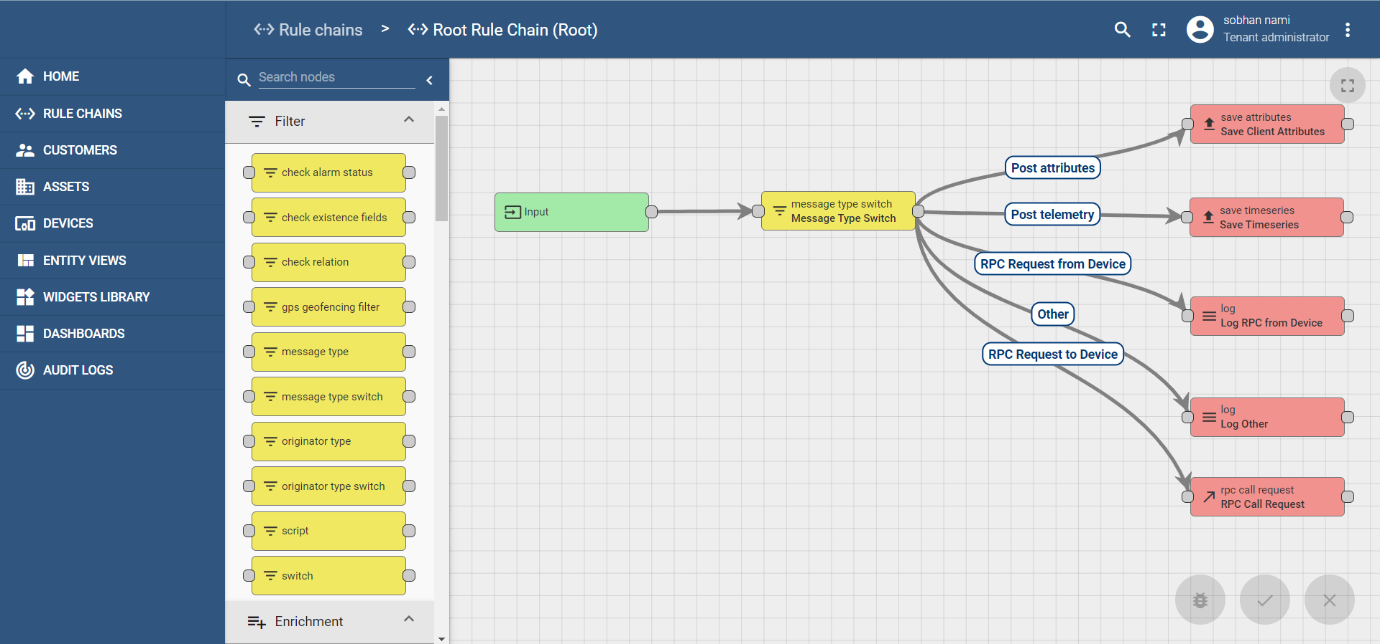1380x644 pixels.
Task: Open Devices from the sidebar
Action: (68, 223)
